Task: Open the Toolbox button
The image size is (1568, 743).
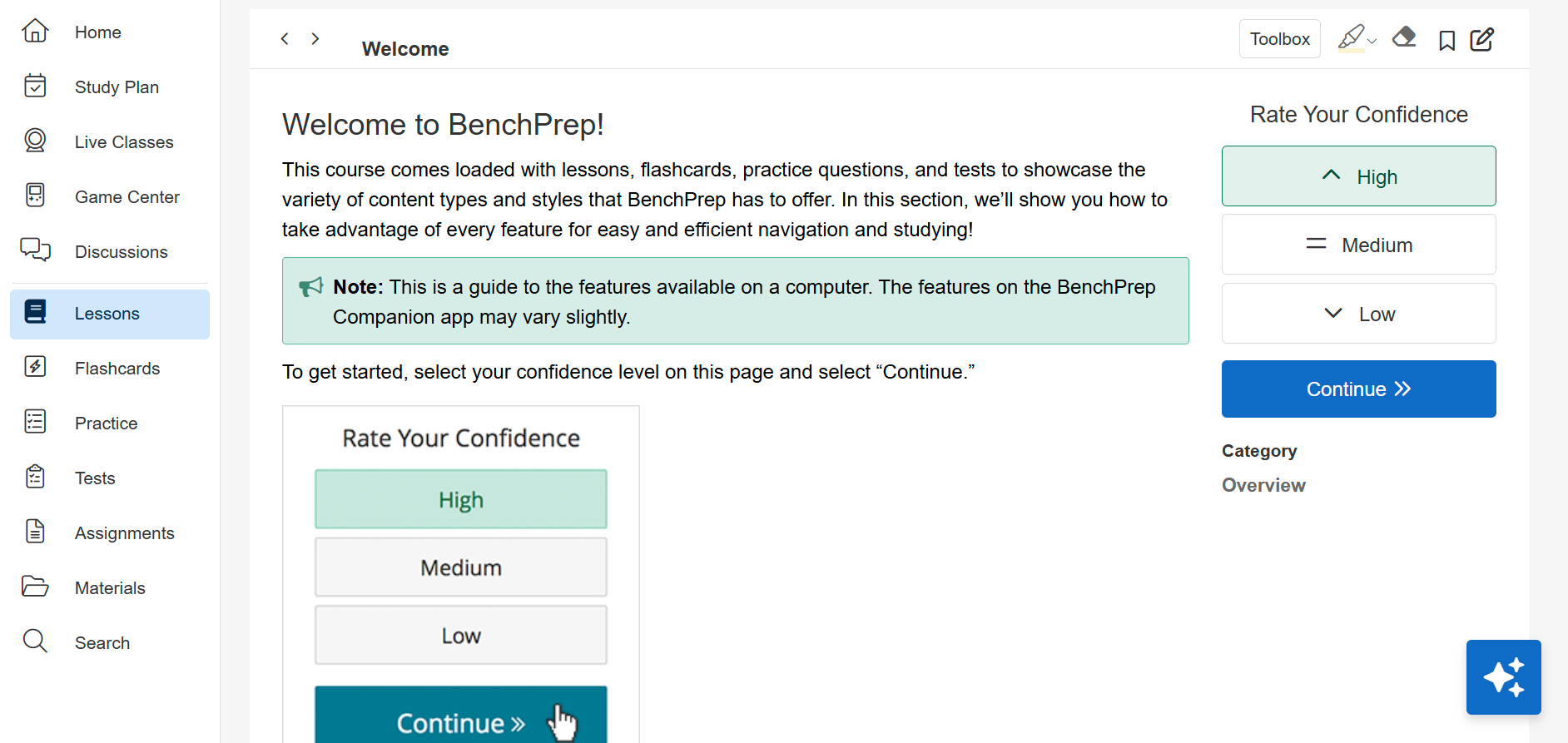Action: coord(1279,39)
